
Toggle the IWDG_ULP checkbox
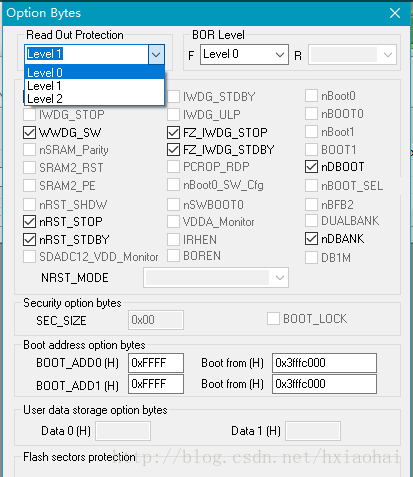pos(173,115)
